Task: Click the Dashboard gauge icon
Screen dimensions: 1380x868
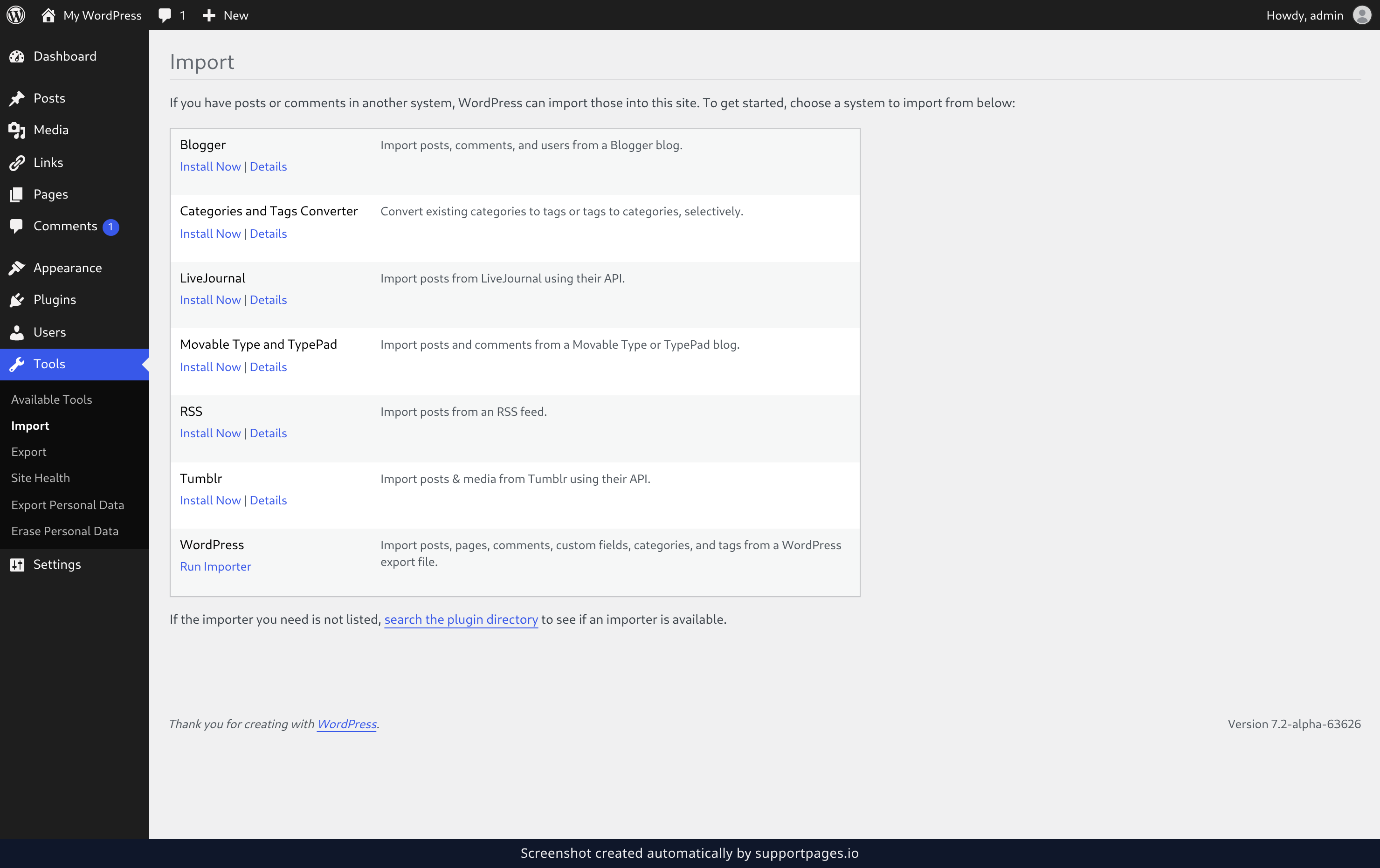Action: 17,56
